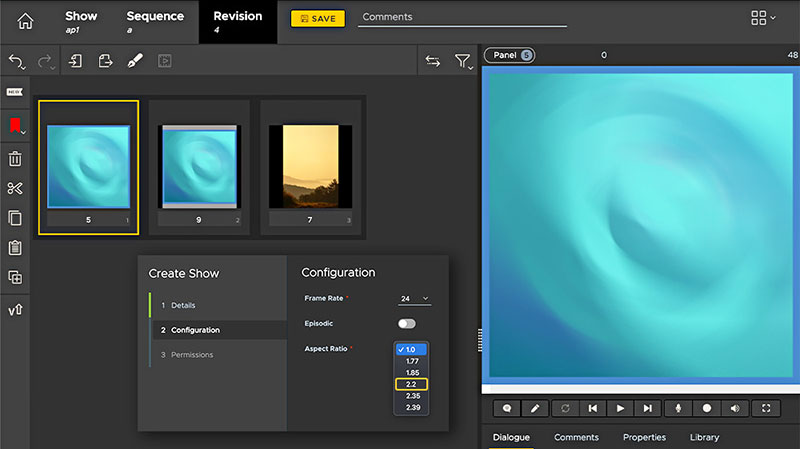Select aspect ratio 2.35

(412, 396)
